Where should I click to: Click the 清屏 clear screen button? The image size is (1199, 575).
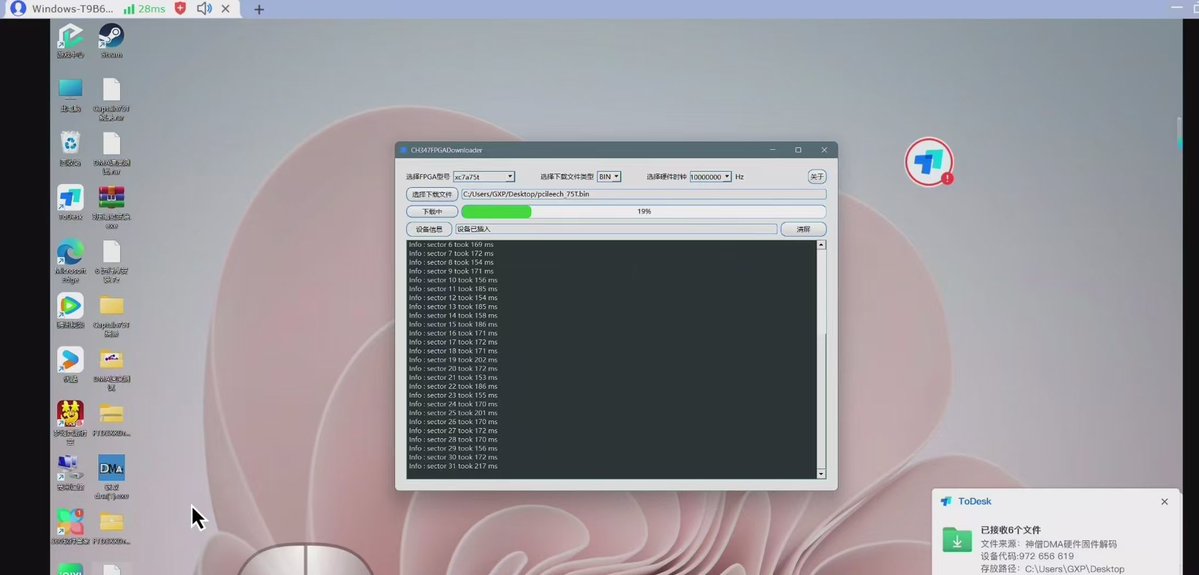(x=803, y=229)
